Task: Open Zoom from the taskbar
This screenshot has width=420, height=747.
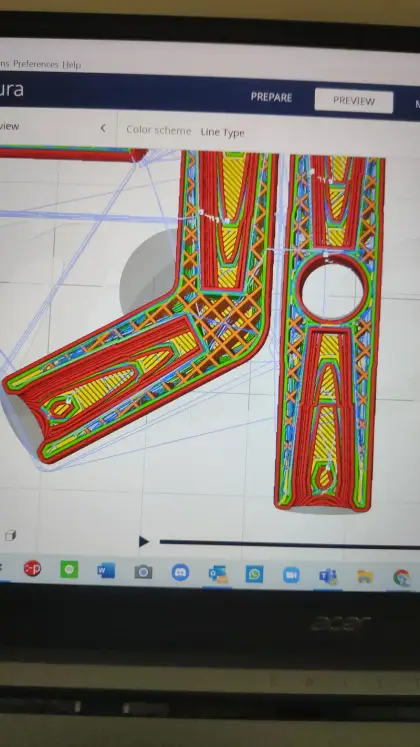Action: coord(291,575)
